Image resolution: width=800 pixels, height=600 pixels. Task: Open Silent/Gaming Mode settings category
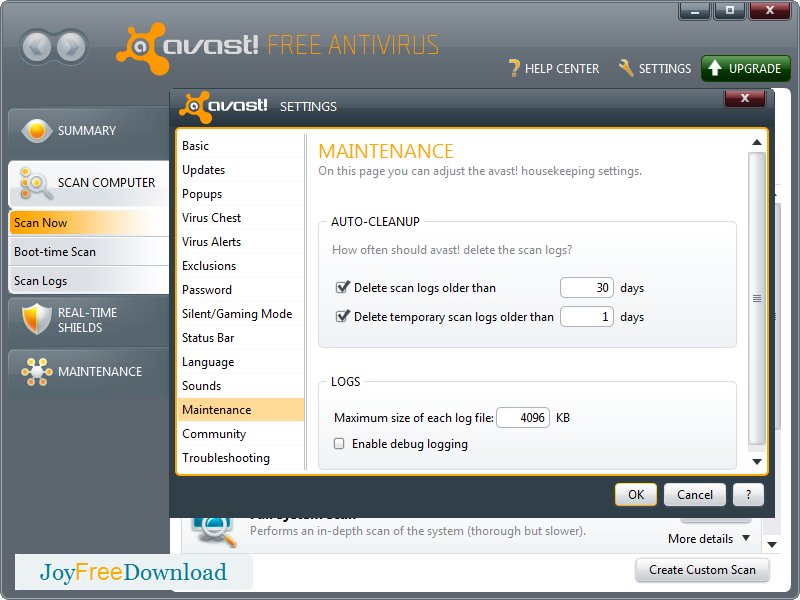[x=240, y=314]
